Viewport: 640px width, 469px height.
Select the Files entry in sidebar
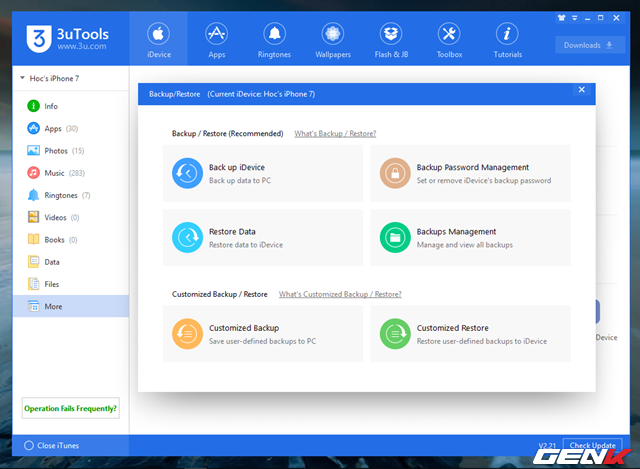[71, 284]
